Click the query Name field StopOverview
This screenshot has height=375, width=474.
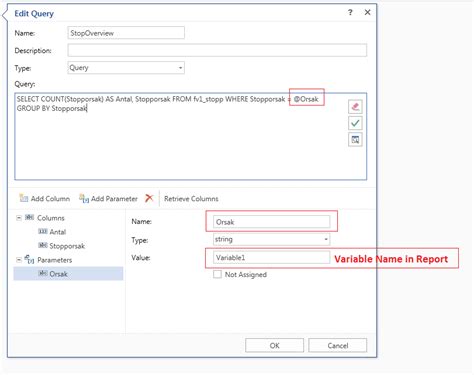pyautogui.click(x=126, y=33)
